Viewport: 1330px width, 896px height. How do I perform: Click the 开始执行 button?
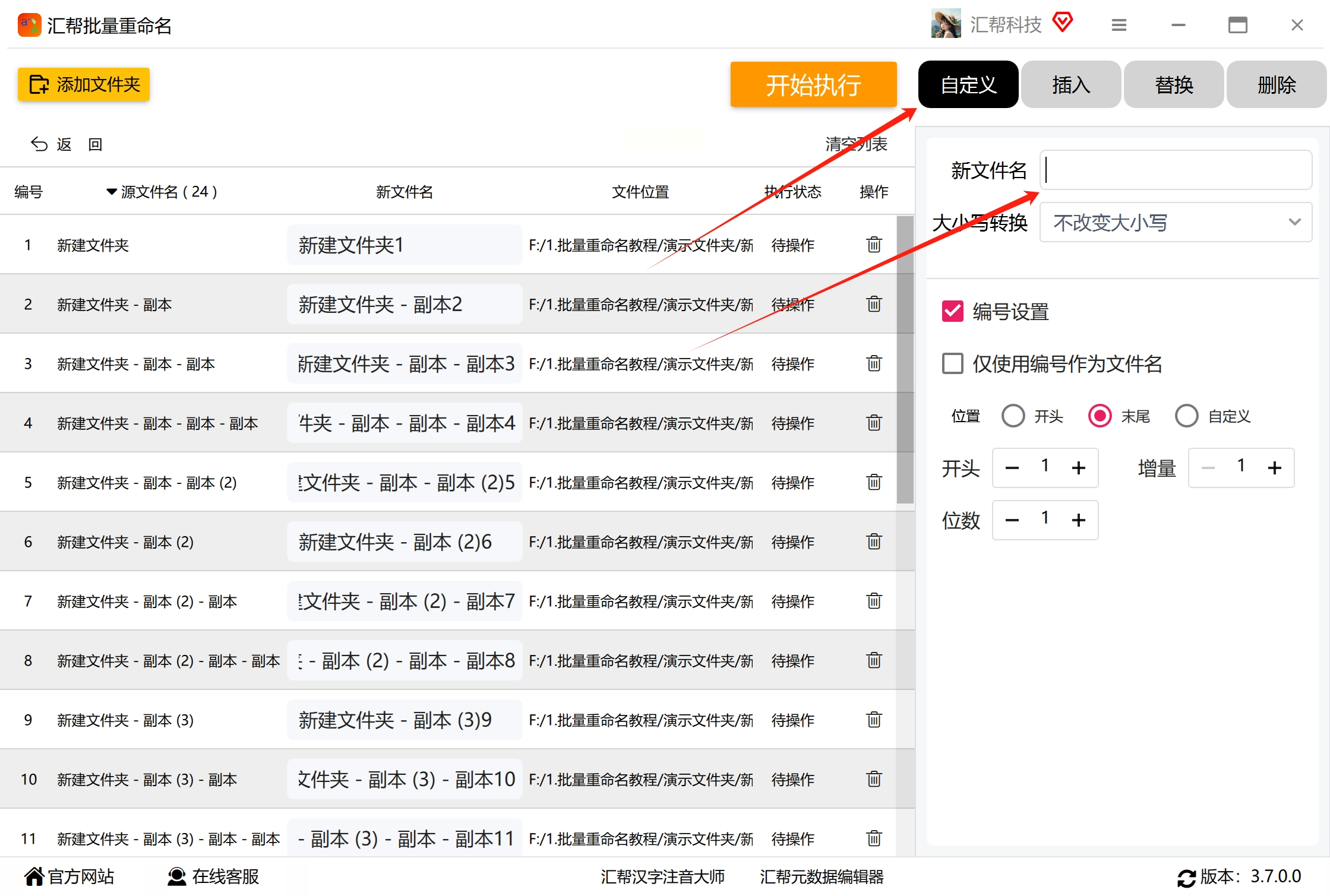tap(813, 85)
